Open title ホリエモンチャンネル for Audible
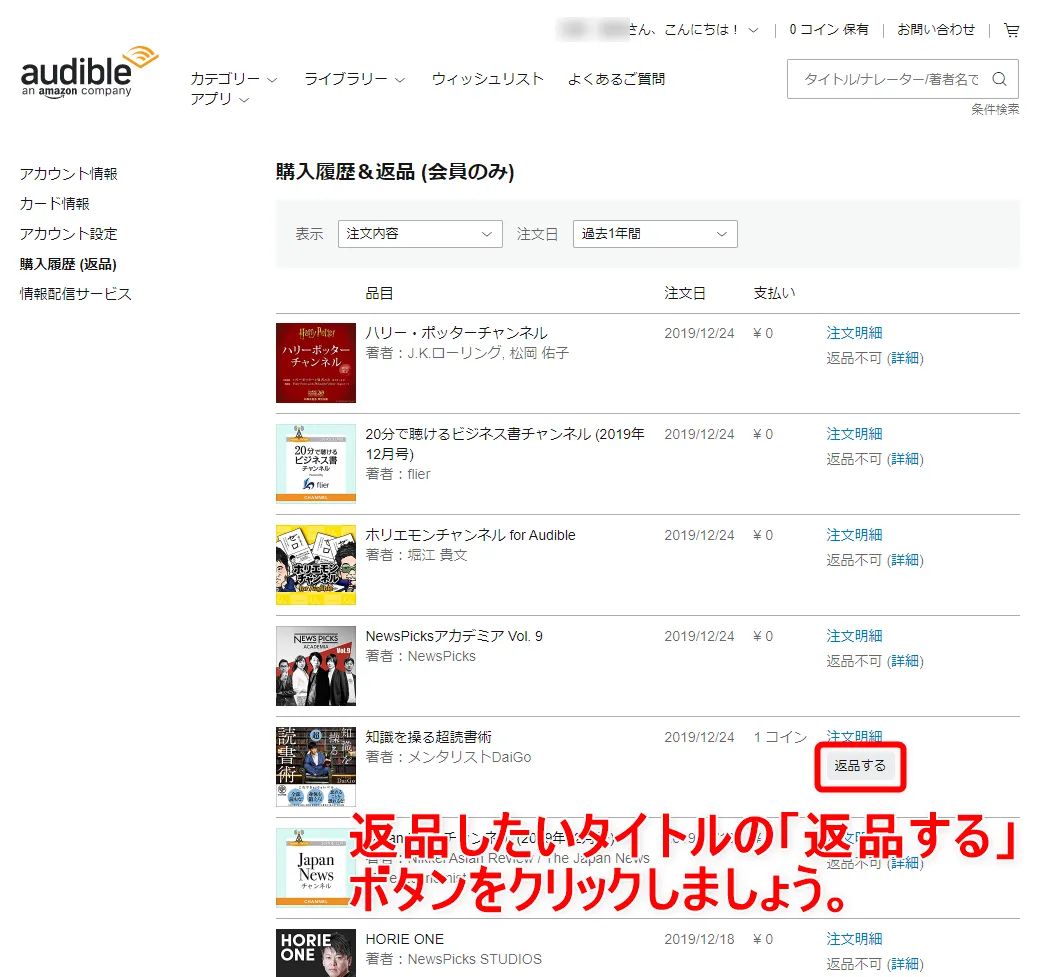The height and width of the screenshot is (977, 1050). point(470,535)
